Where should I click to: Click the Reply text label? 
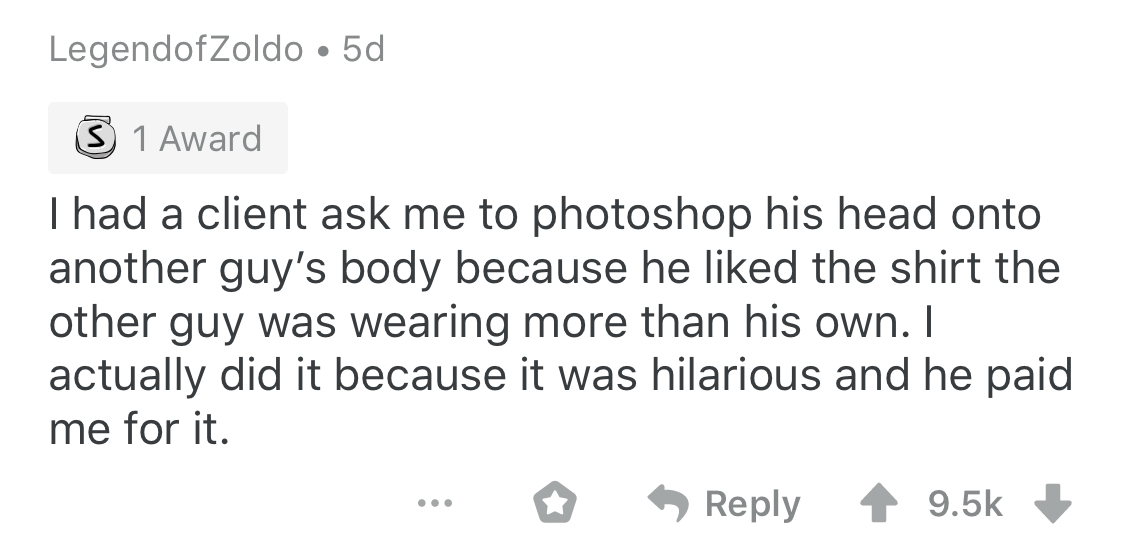(x=752, y=504)
